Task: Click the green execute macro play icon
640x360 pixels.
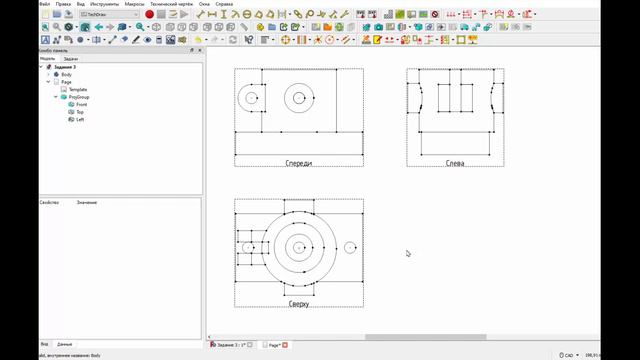Action: point(184,14)
